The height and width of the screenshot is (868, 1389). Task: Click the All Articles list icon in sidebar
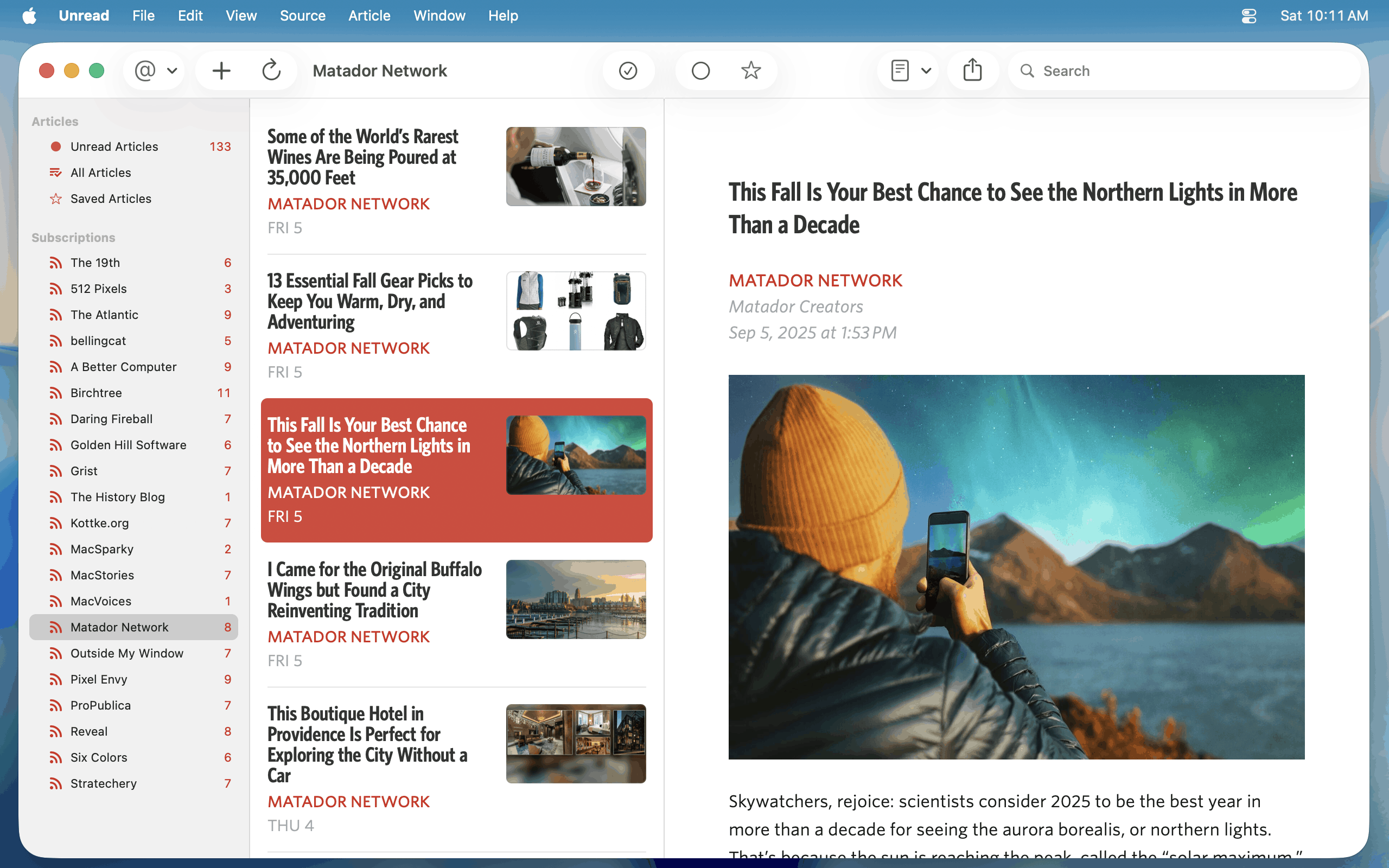[x=56, y=173]
